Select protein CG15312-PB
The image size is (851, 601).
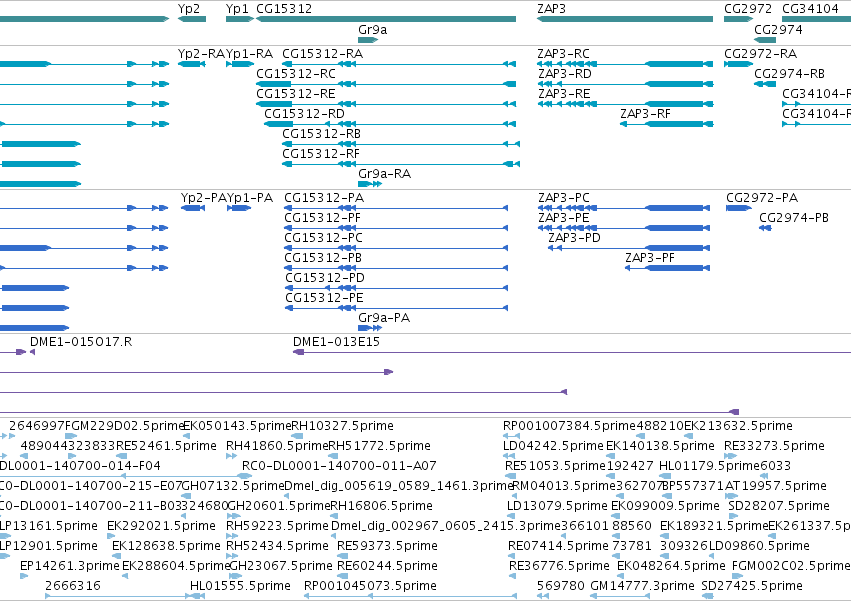pos(323,258)
